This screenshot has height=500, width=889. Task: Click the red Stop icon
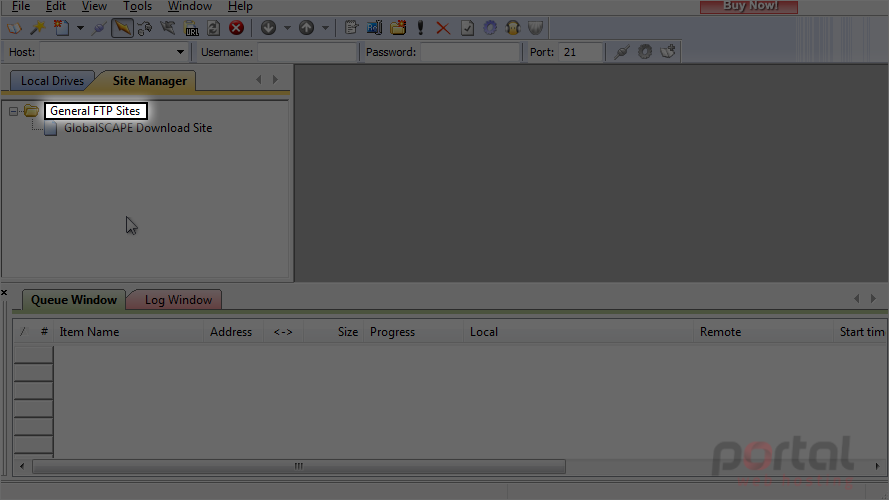pyautogui.click(x=236, y=28)
